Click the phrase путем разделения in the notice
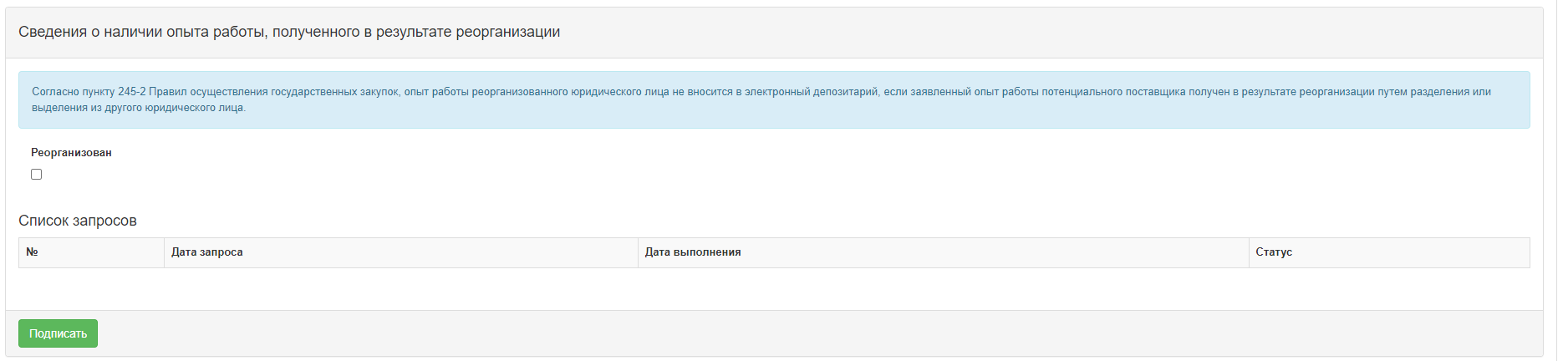The image size is (1568, 361). click(x=1423, y=92)
